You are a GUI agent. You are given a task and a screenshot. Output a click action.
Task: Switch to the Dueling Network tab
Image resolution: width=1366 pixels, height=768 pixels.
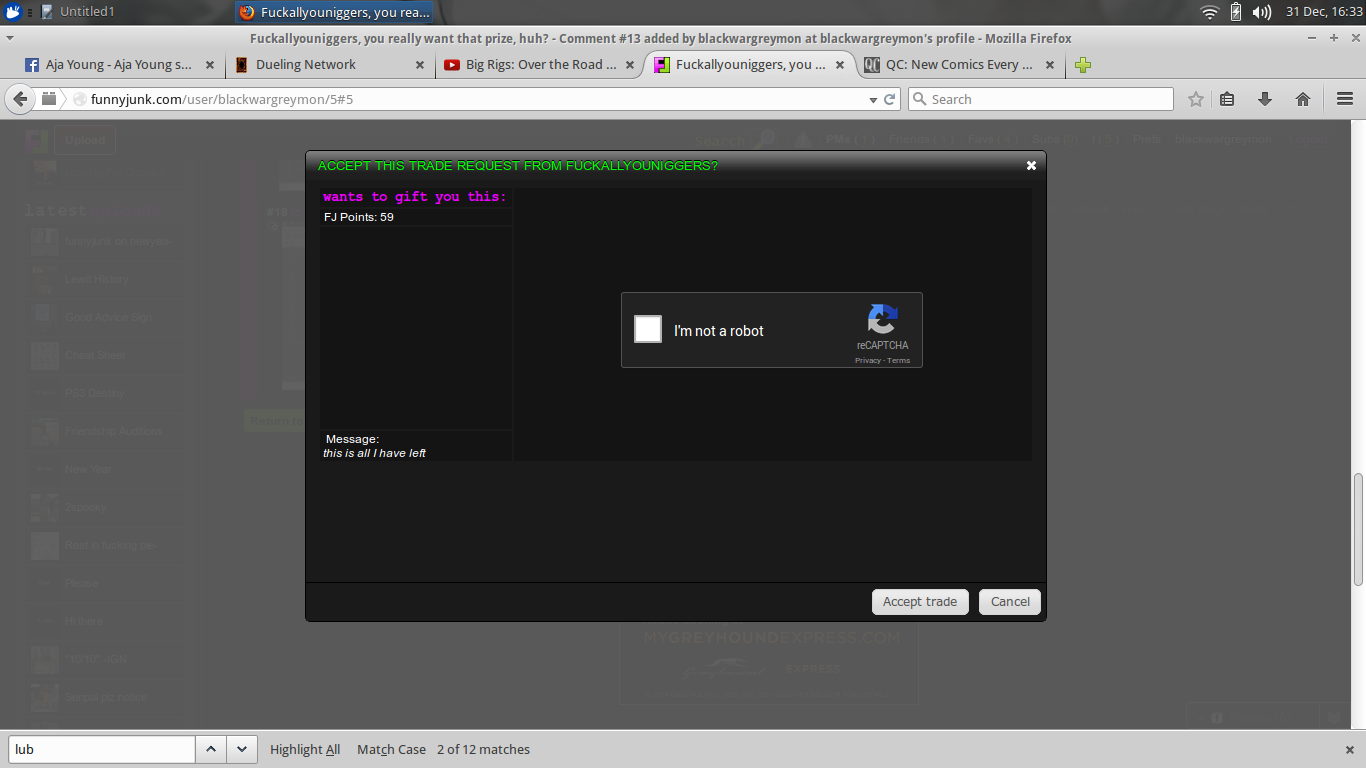coord(306,65)
